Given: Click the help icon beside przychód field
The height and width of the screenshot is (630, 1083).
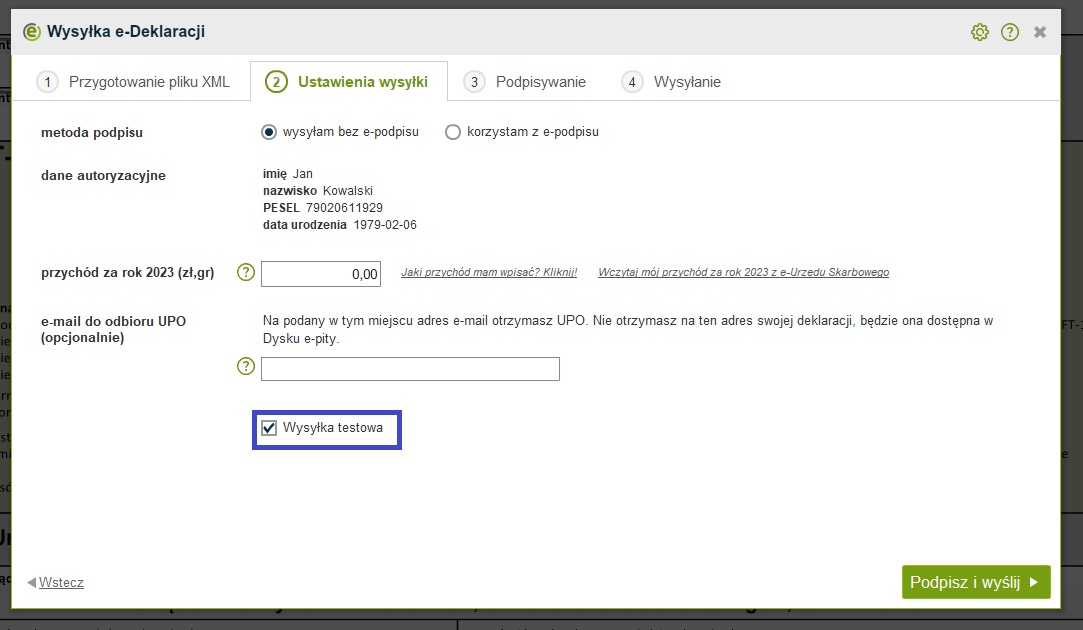Looking at the screenshot, I should 246,272.
